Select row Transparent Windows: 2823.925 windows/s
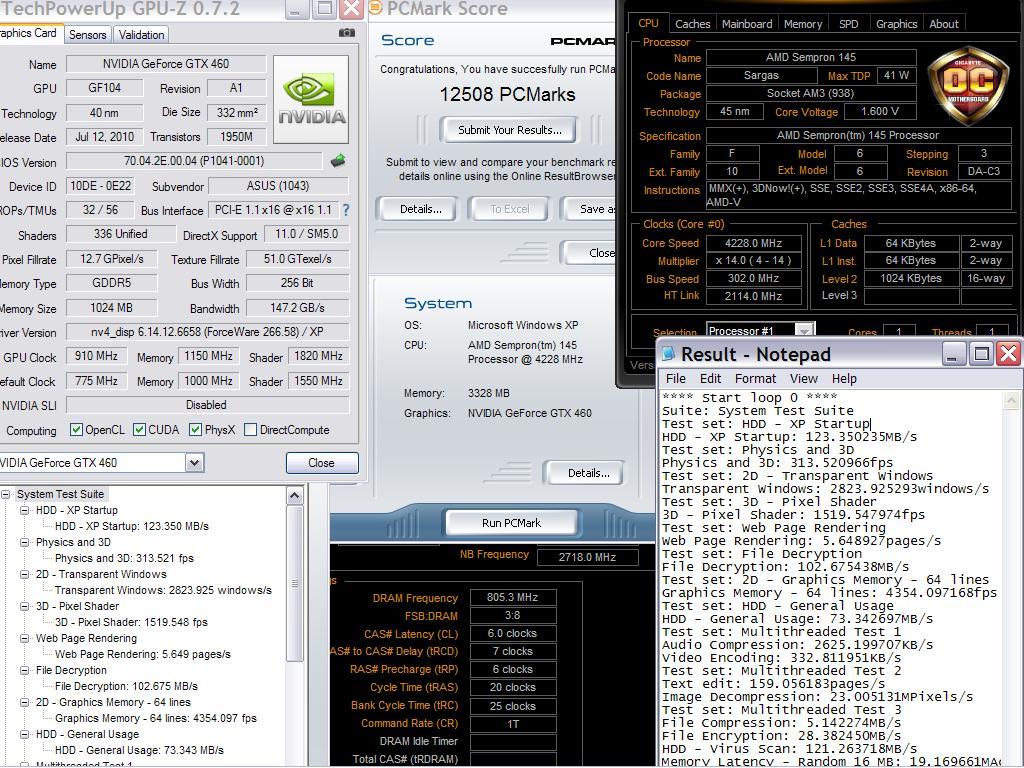The height and width of the screenshot is (768, 1024). (163, 590)
